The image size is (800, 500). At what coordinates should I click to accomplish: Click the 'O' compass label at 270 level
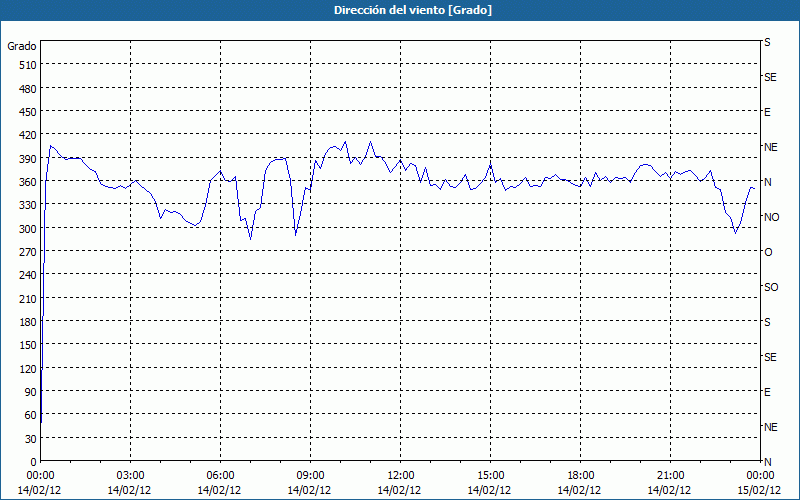768,252
